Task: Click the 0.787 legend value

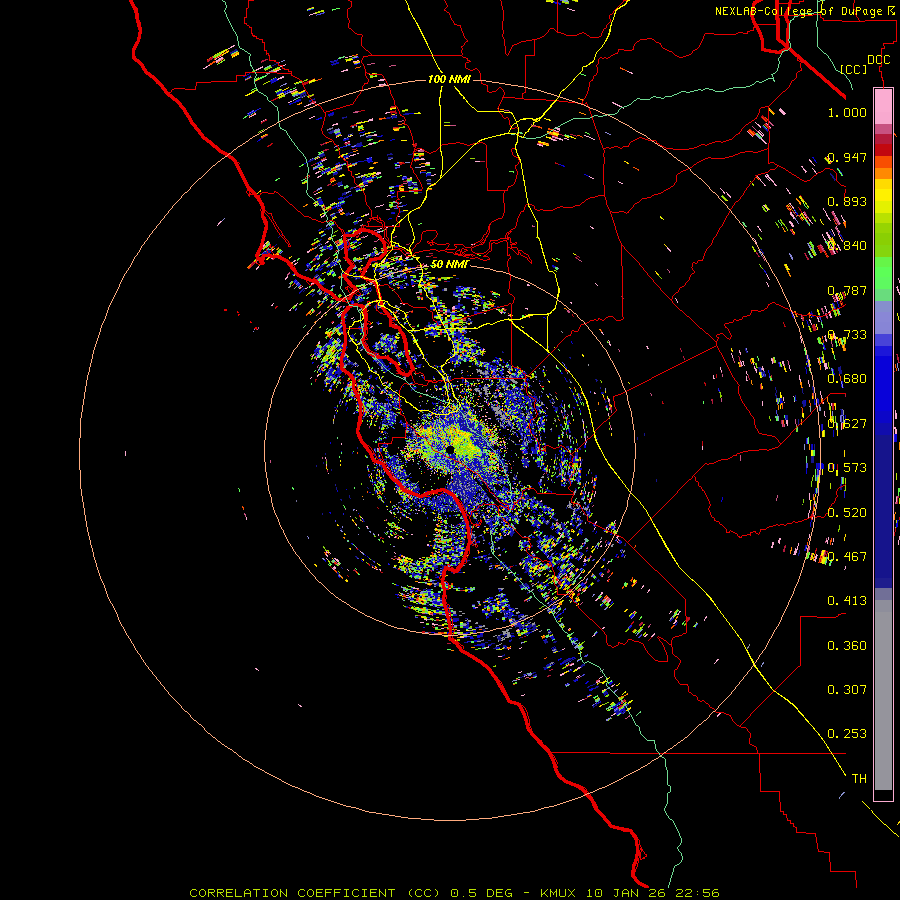Action: pyautogui.click(x=847, y=290)
